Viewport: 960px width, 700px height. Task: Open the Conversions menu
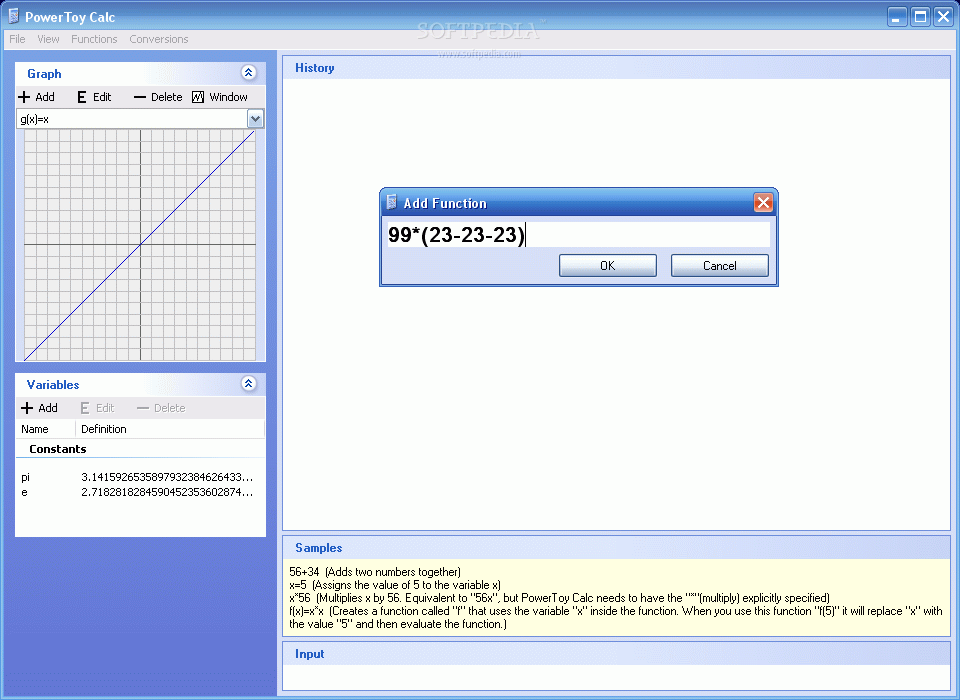click(158, 39)
